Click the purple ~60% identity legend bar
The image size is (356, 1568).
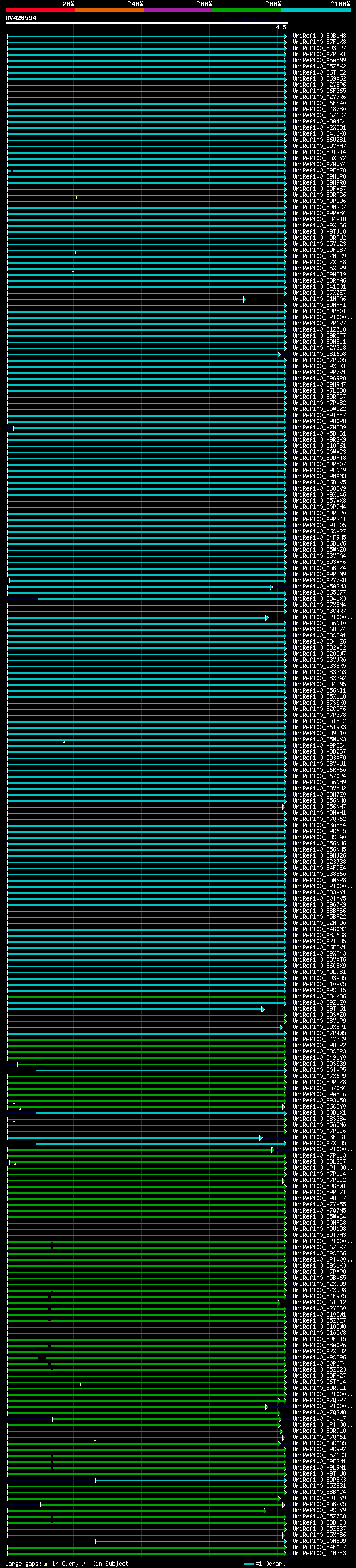(179, 10)
